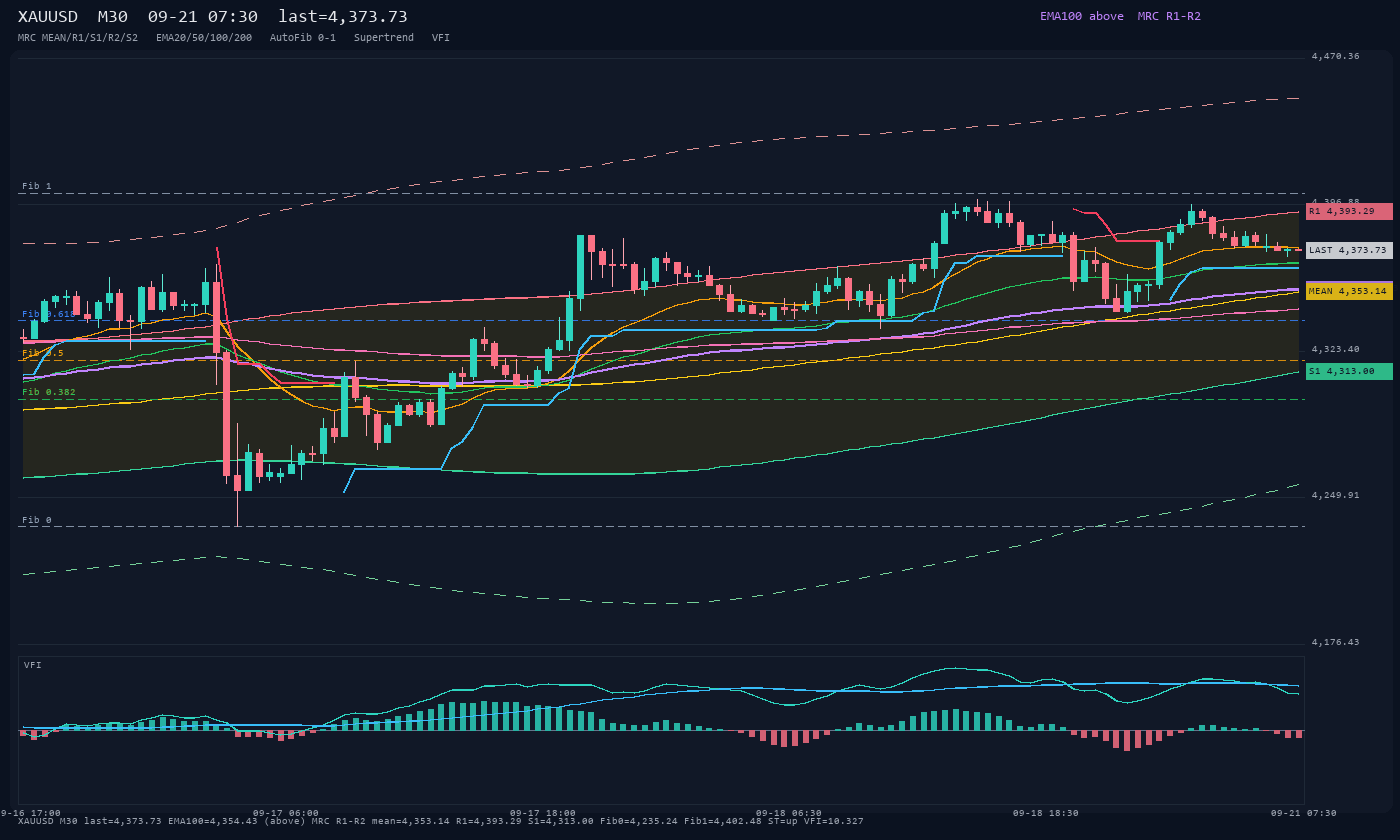Click the R1 4,393.29 price label
Viewport: 1400px width, 840px height.
click(1349, 211)
